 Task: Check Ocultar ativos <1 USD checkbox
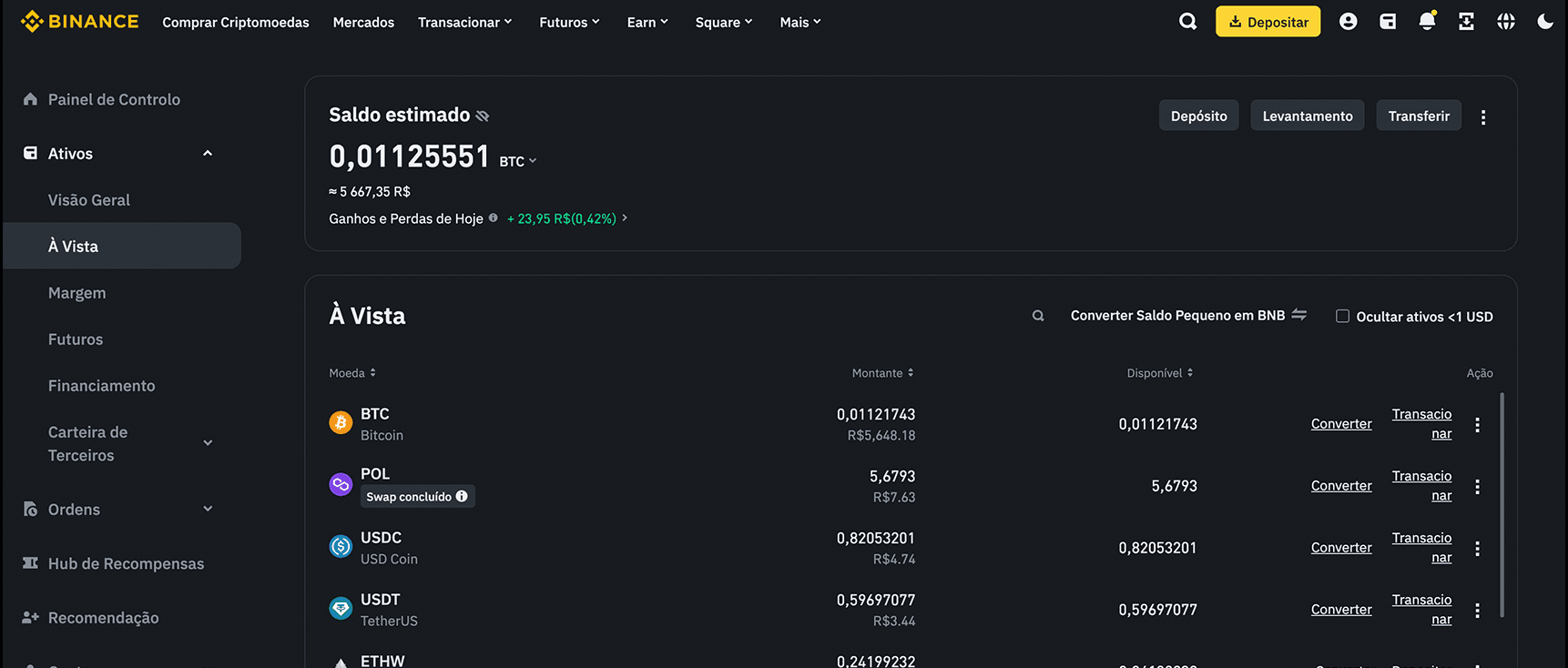1342,316
